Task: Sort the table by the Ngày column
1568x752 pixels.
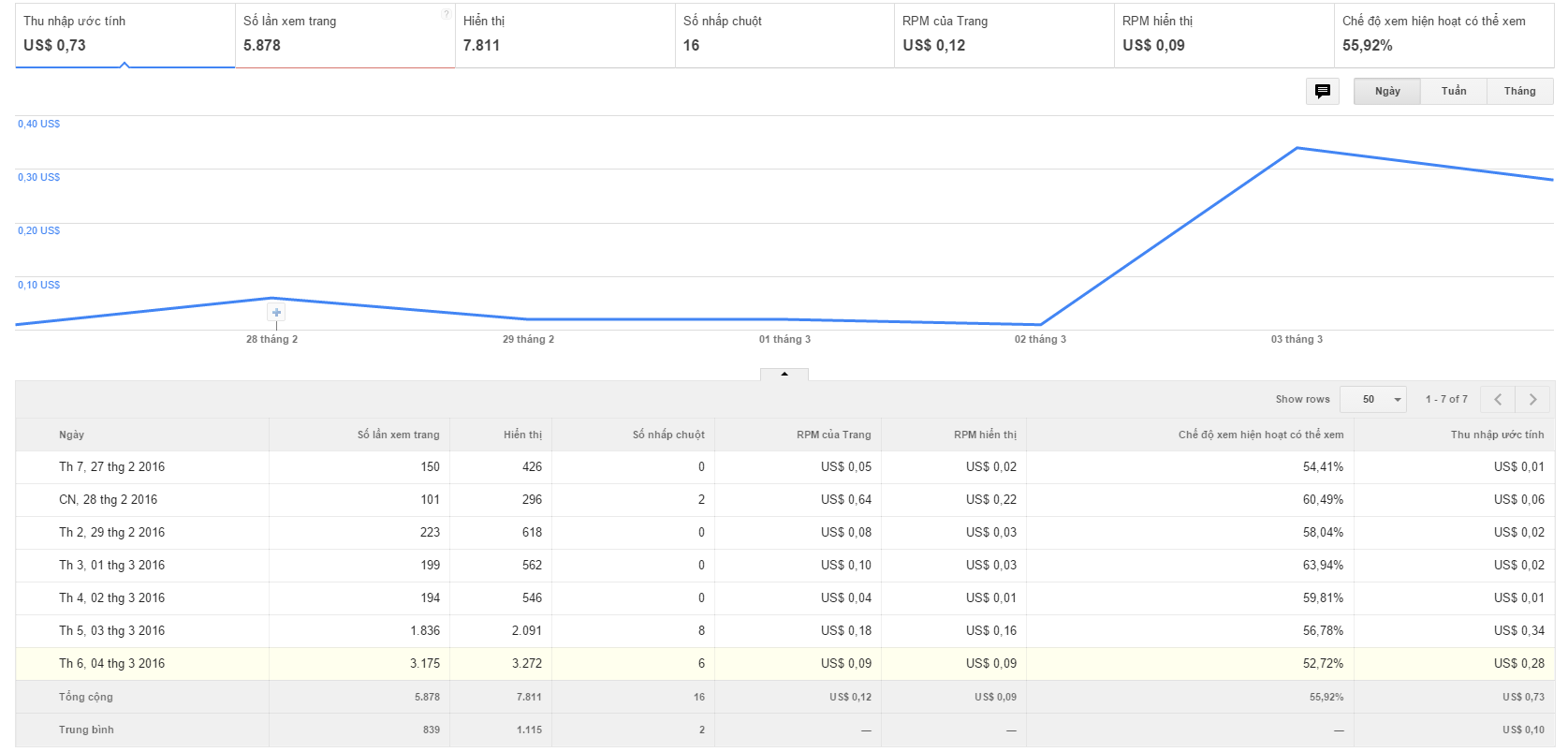Action: pyautogui.click(x=72, y=435)
